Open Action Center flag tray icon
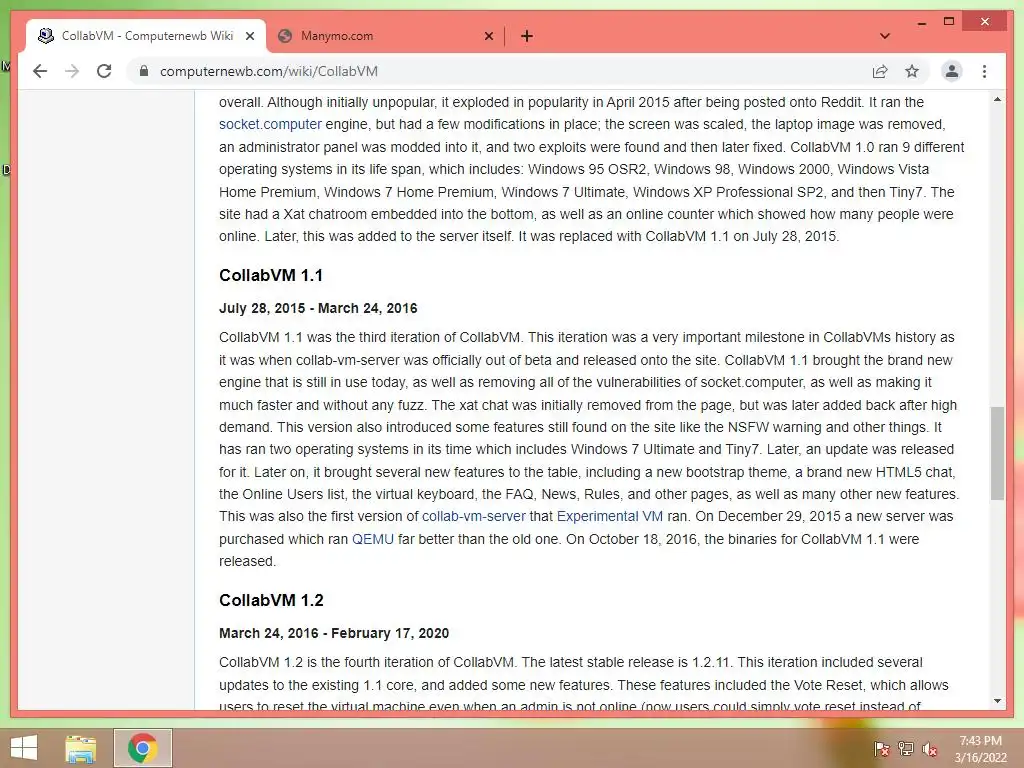Screen dimensions: 1024x768 [x=882, y=749]
